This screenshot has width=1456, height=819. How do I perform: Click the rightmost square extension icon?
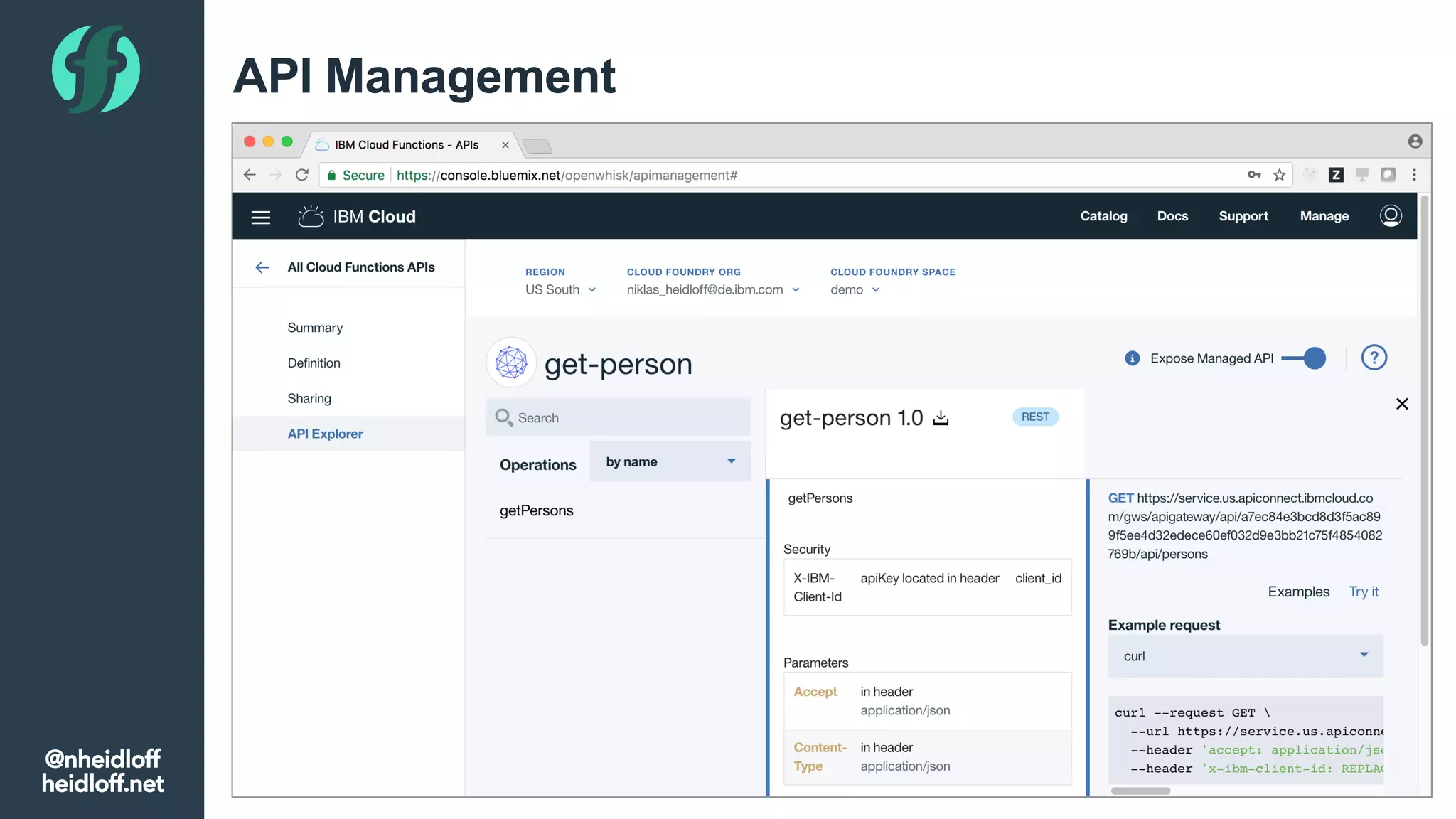tap(1388, 175)
